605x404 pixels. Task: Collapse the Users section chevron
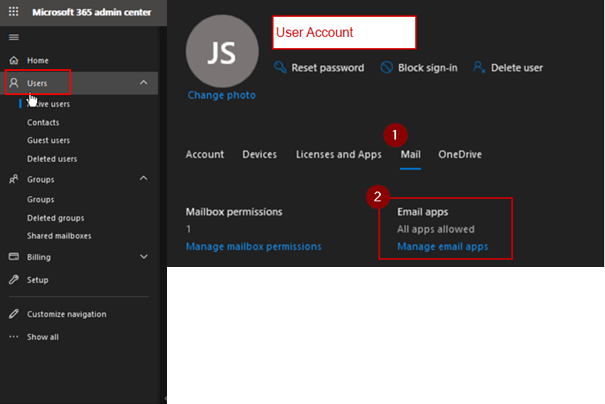tap(144, 83)
